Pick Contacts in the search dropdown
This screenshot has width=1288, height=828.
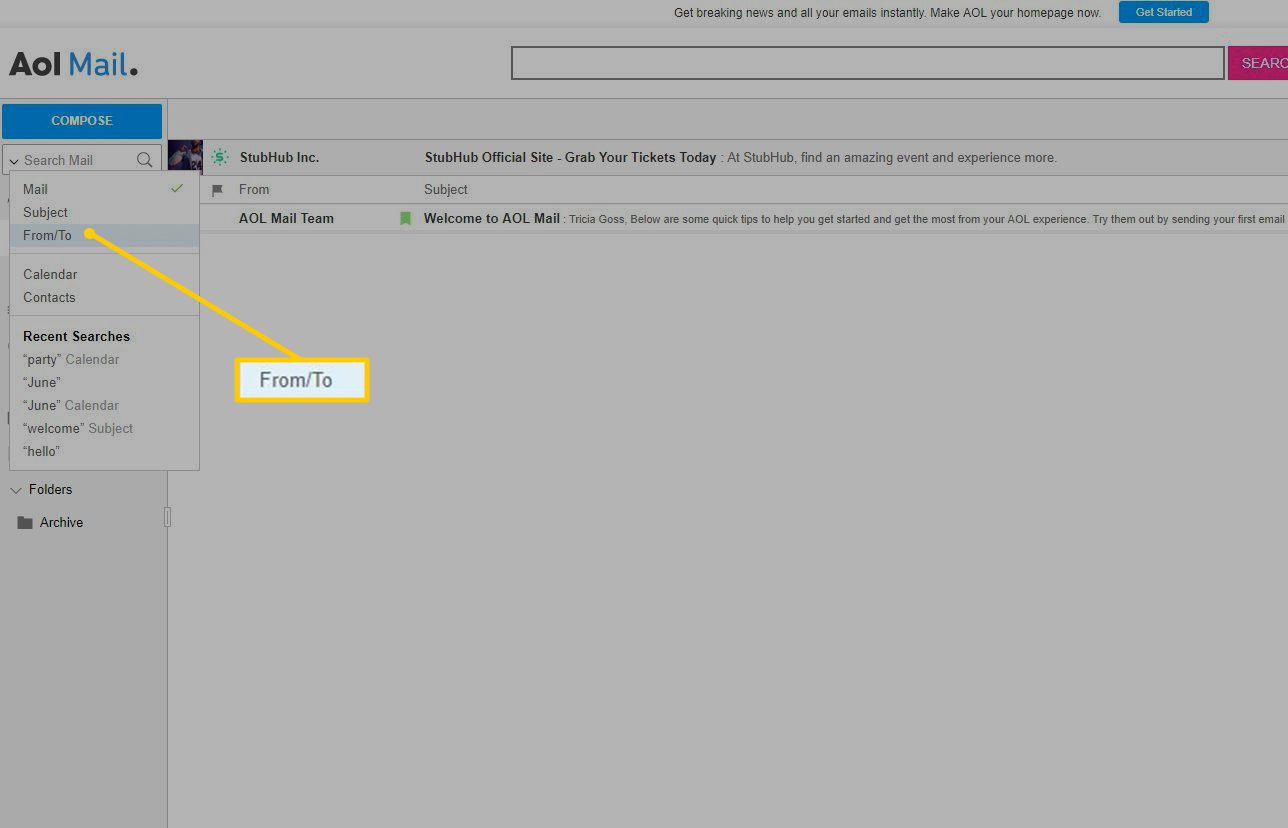(104, 297)
